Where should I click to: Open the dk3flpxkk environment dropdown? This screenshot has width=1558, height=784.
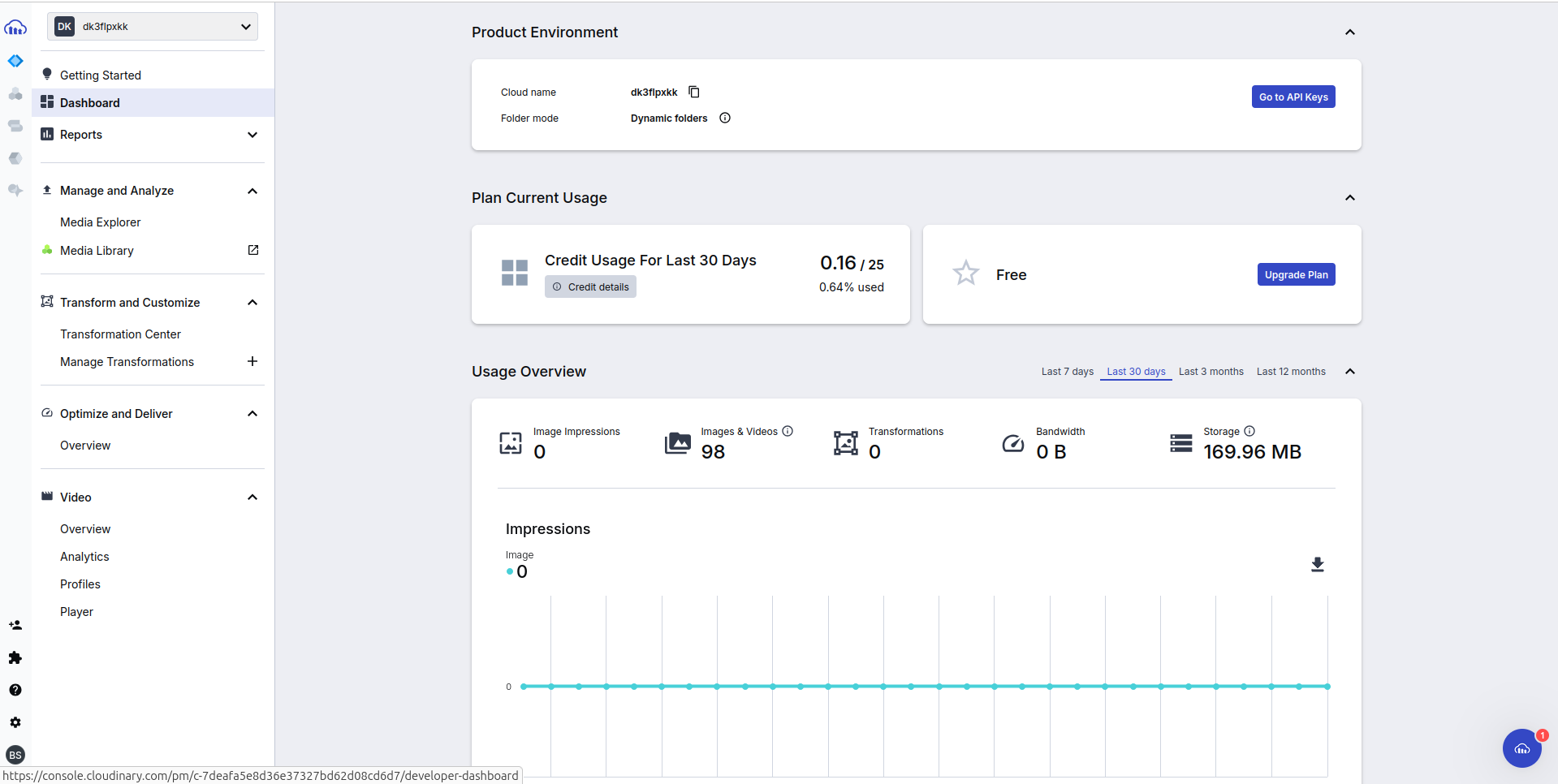point(153,26)
